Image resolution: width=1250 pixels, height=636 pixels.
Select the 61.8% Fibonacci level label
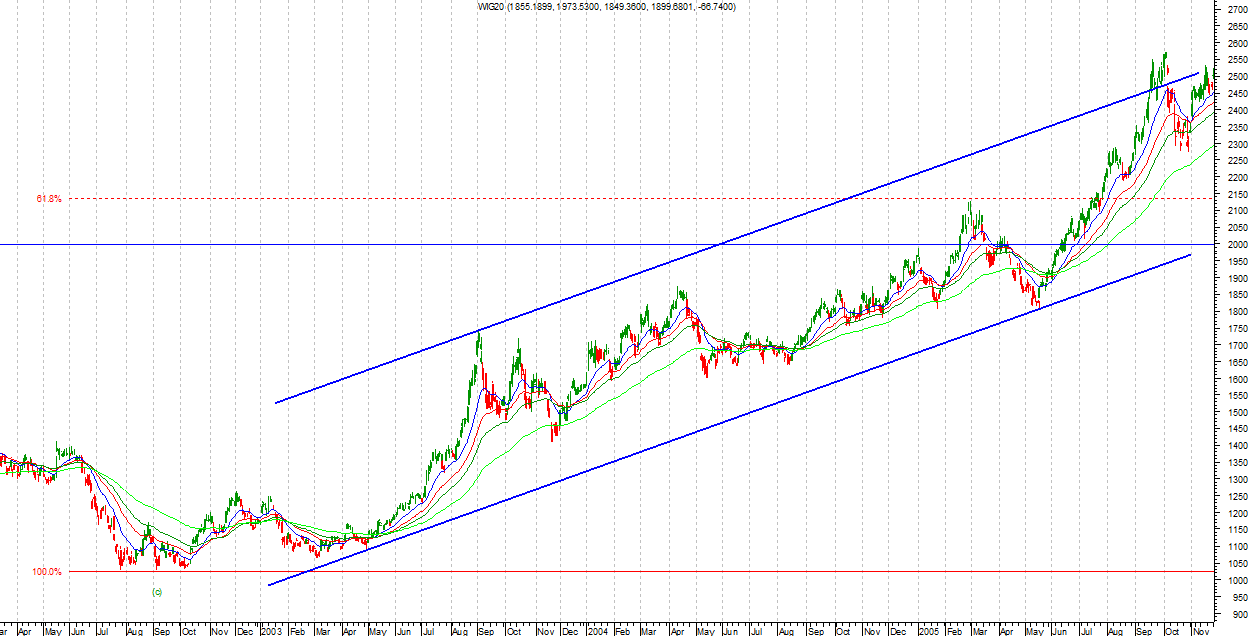coord(49,199)
